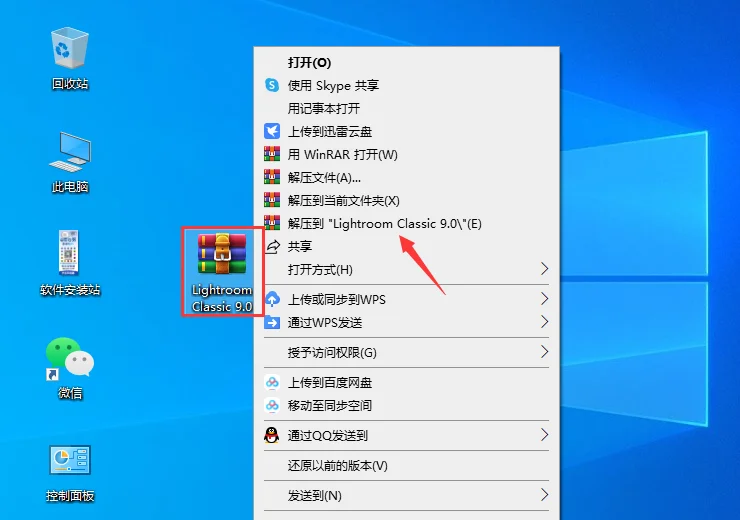Click the 回收站 label text
The image size is (740, 520).
pos(70,84)
